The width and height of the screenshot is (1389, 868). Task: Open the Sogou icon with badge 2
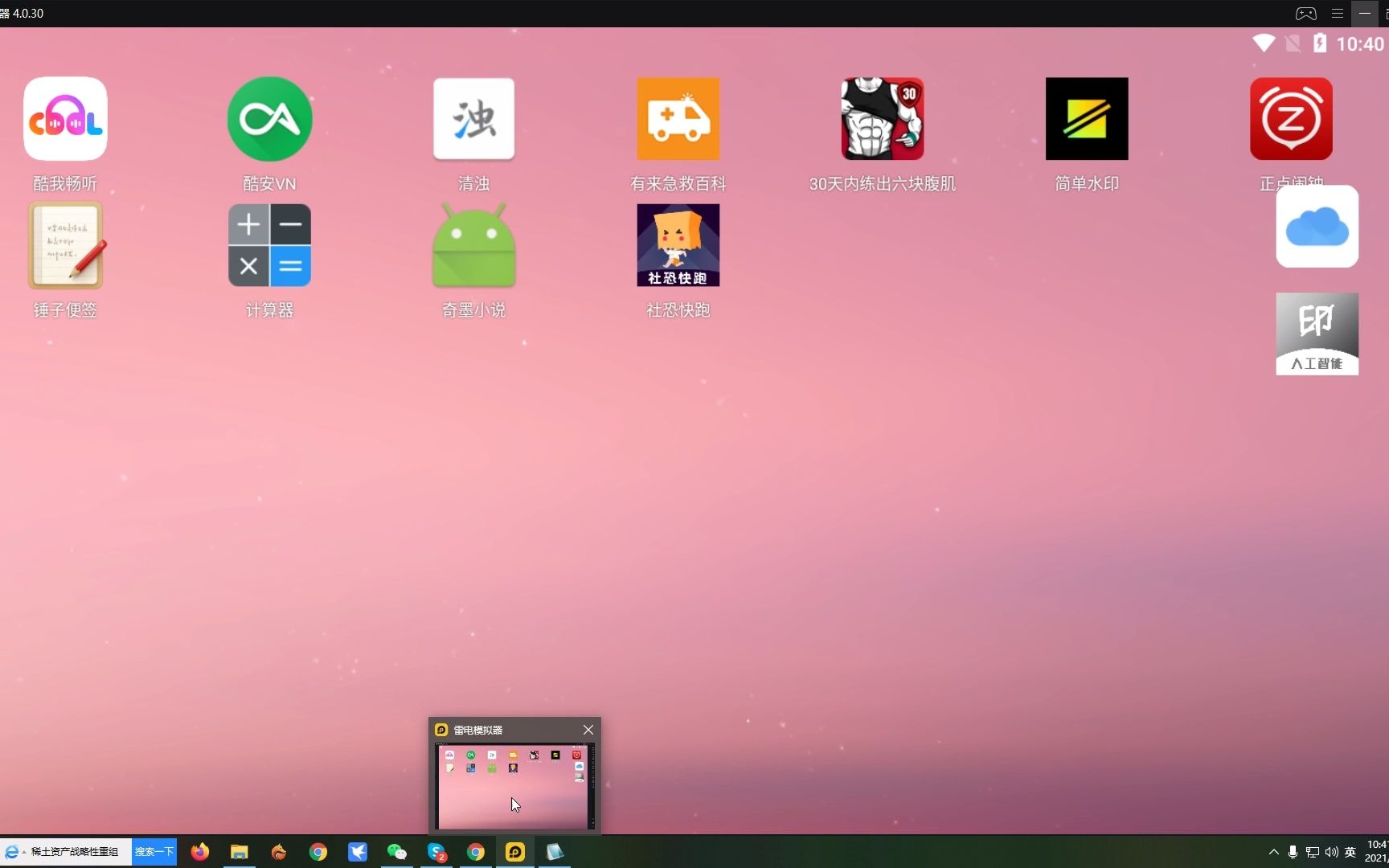point(436,852)
